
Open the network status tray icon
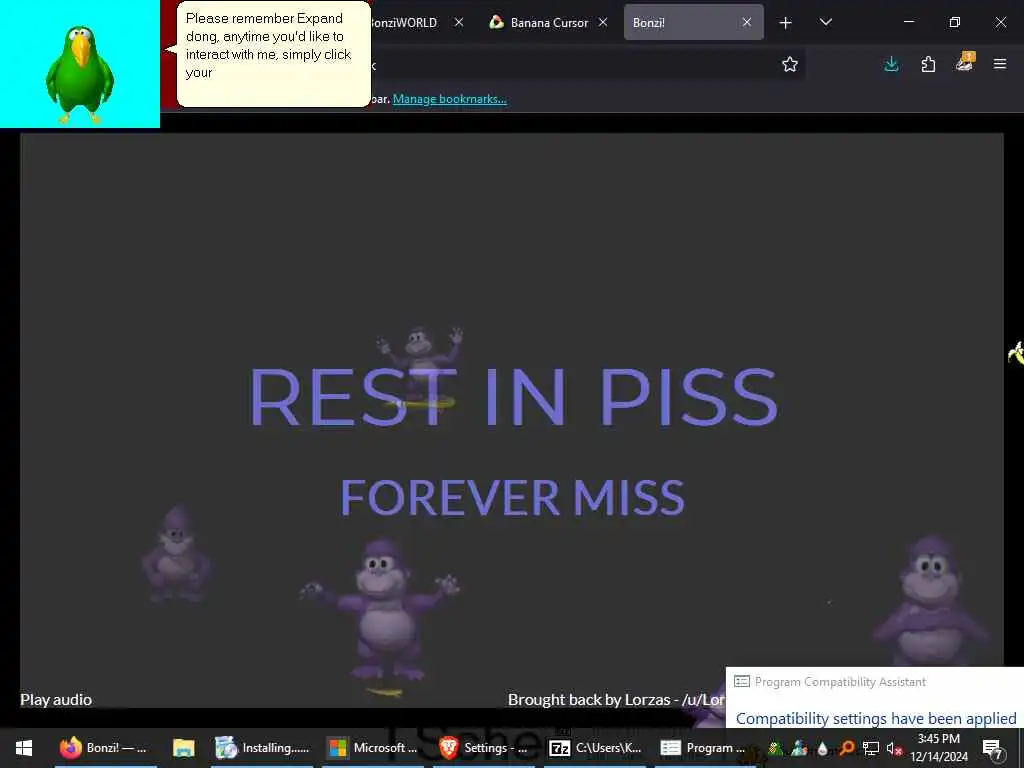pyautogui.click(x=871, y=748)
